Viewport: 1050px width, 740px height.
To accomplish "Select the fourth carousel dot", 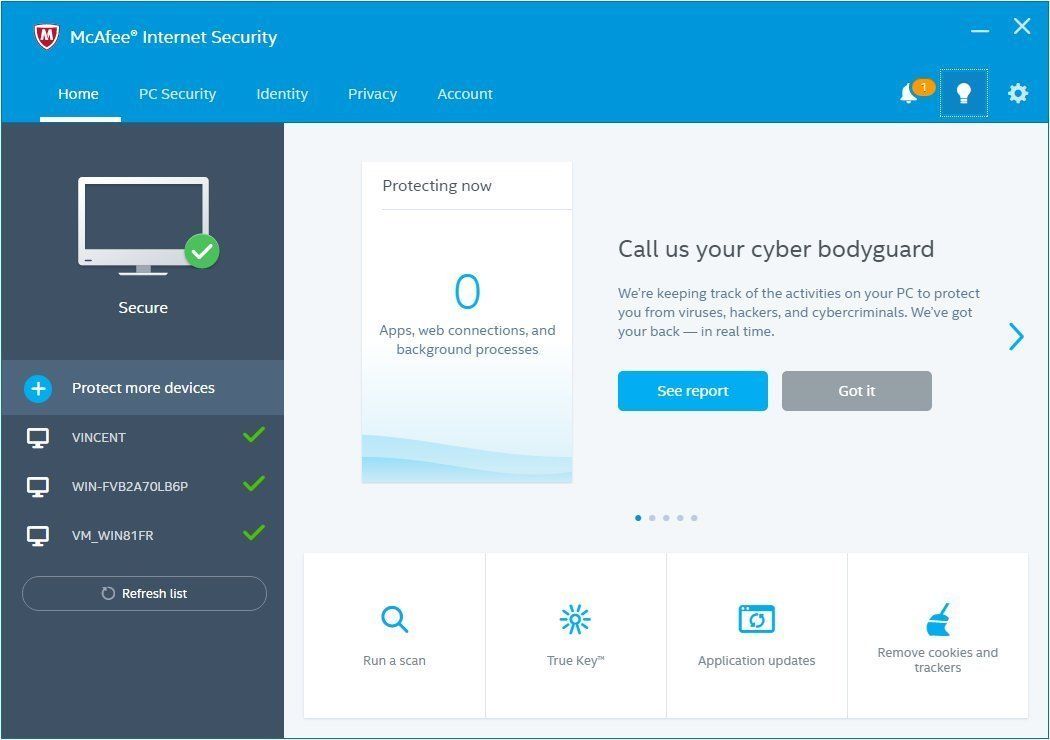I will 680,518.
